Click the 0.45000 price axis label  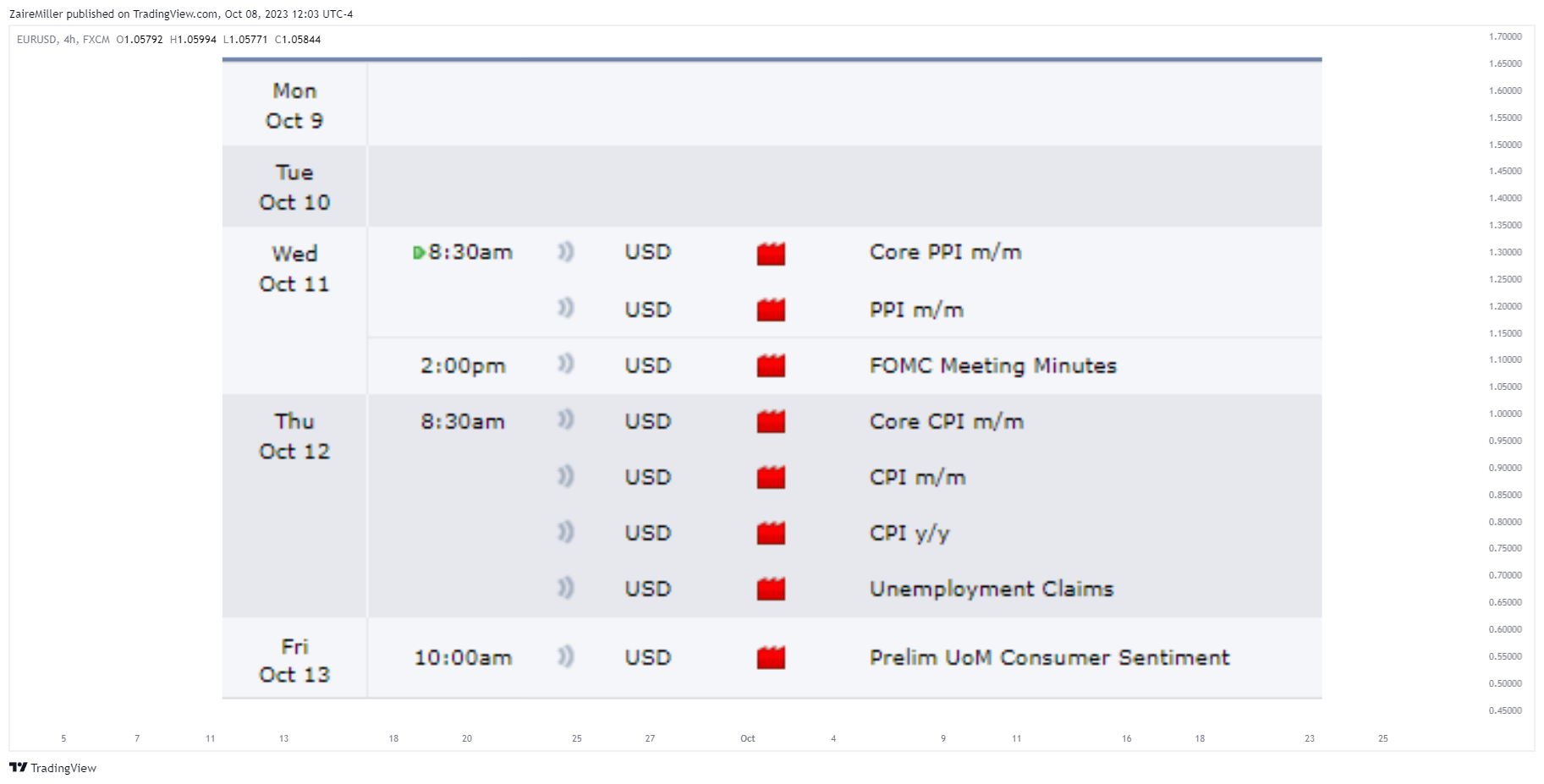pos(1505,710)
